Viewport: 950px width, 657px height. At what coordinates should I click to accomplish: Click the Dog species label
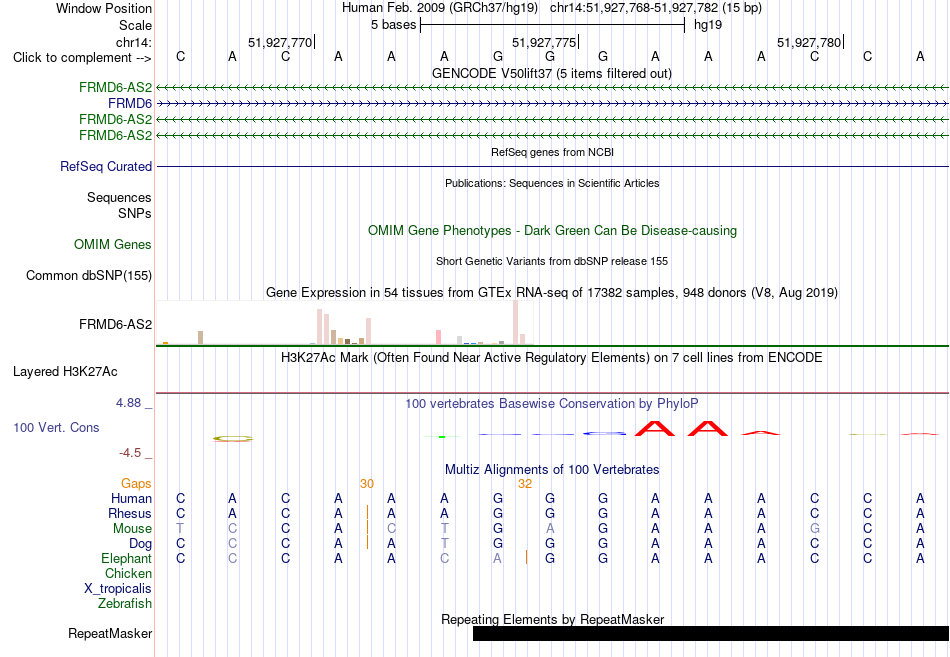[x=140, y=544]
